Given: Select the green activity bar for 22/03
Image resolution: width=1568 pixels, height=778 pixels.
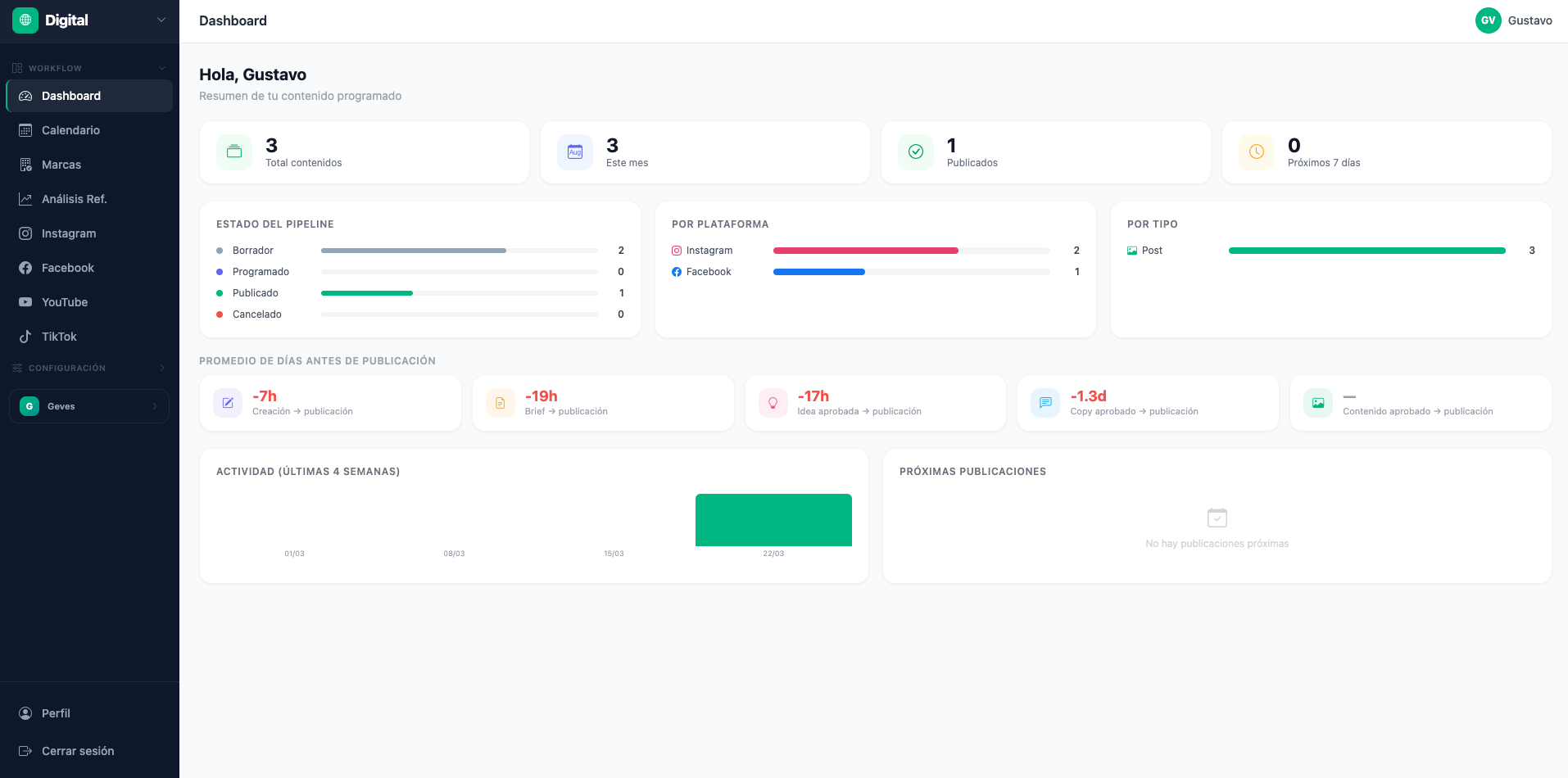Looking at the screenshot, I should click(773, 519).
